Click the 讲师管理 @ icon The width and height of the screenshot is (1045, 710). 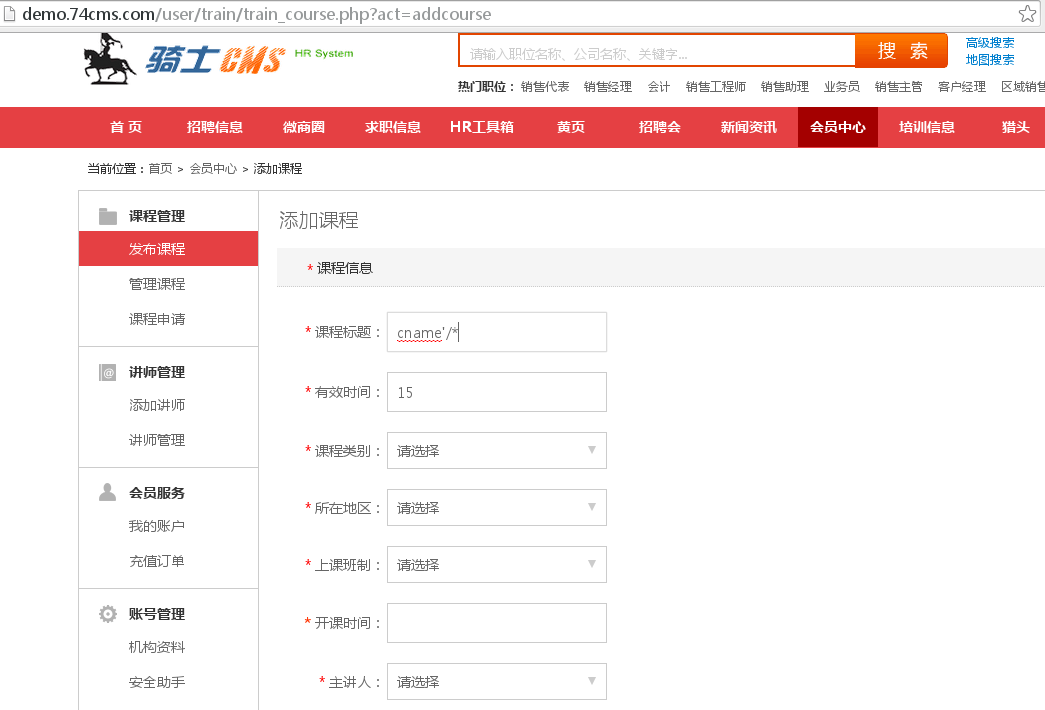tap(107, 372)
